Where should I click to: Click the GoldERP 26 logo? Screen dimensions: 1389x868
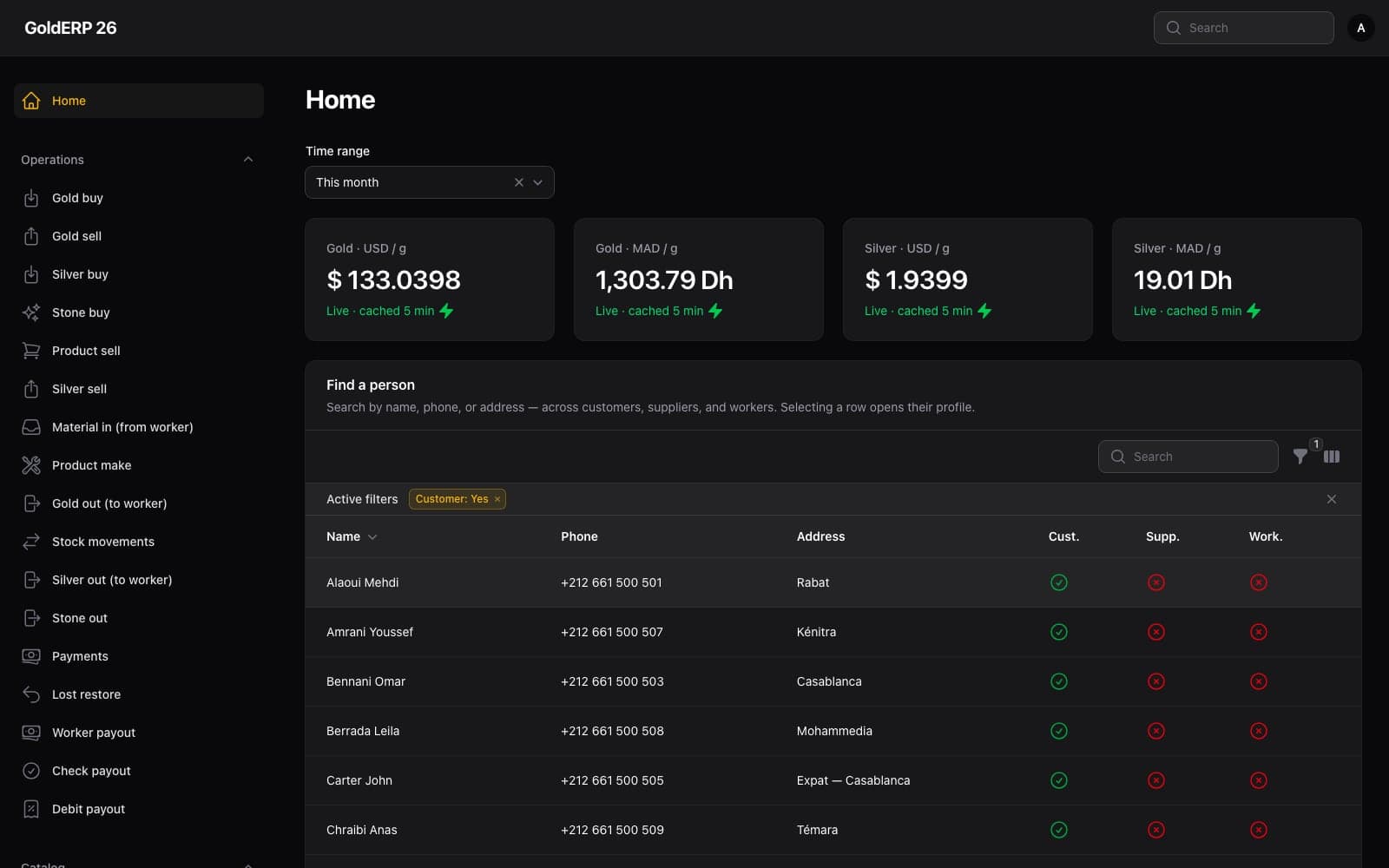coord(70,28)
